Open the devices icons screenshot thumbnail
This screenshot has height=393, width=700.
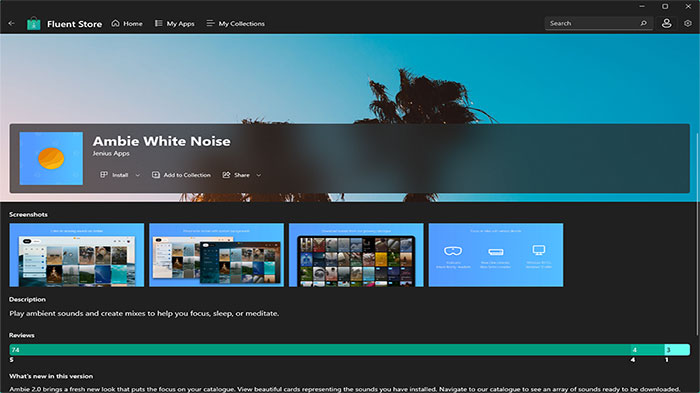point(496,255)
